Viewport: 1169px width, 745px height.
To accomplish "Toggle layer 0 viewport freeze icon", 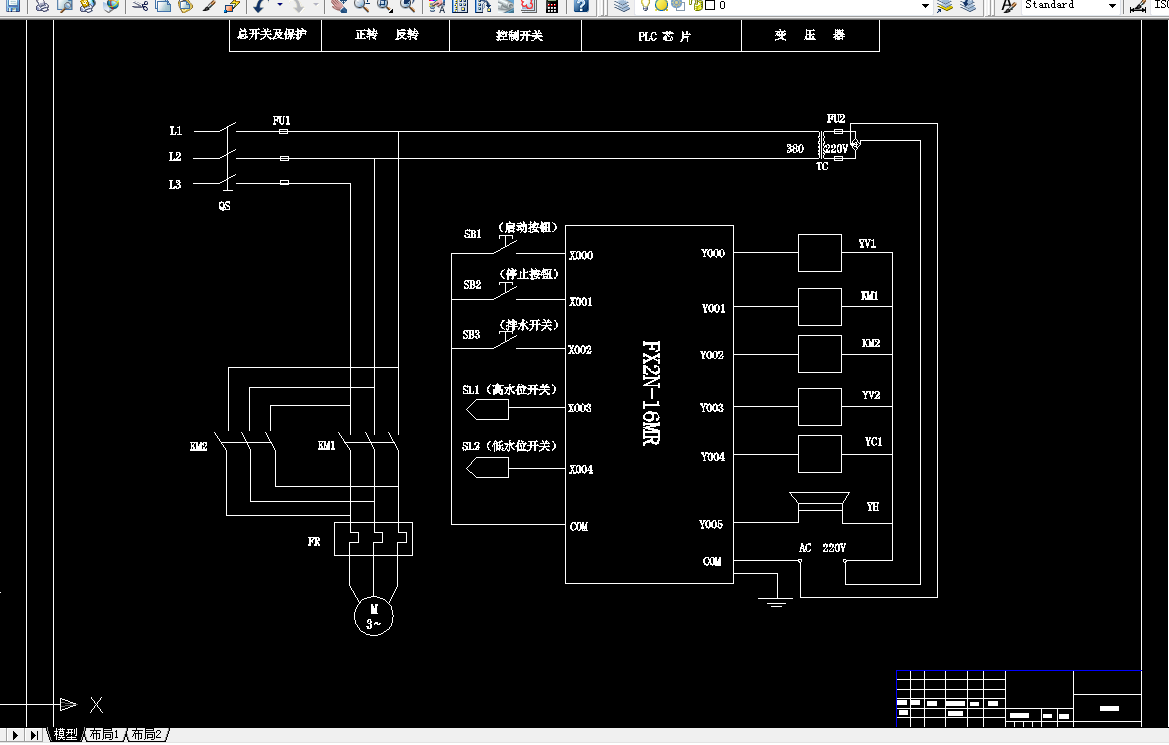I will click(x=678, y=6).
